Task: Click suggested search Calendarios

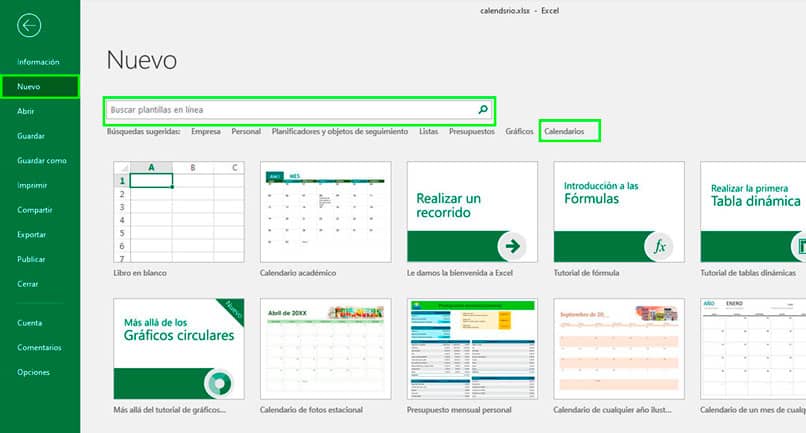Action: click(564, 132)
